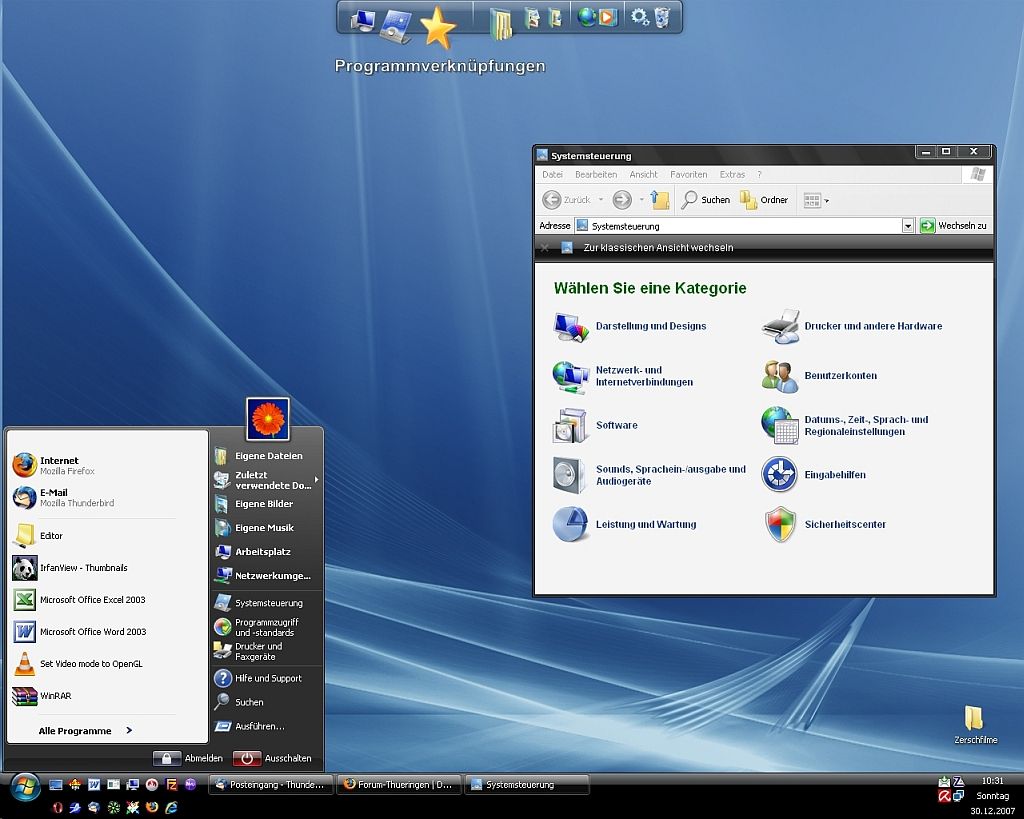This screenshot has height=819, width=1024.
Task: Open the Sicherheitscenter shield icon
Action: point(780,524)
